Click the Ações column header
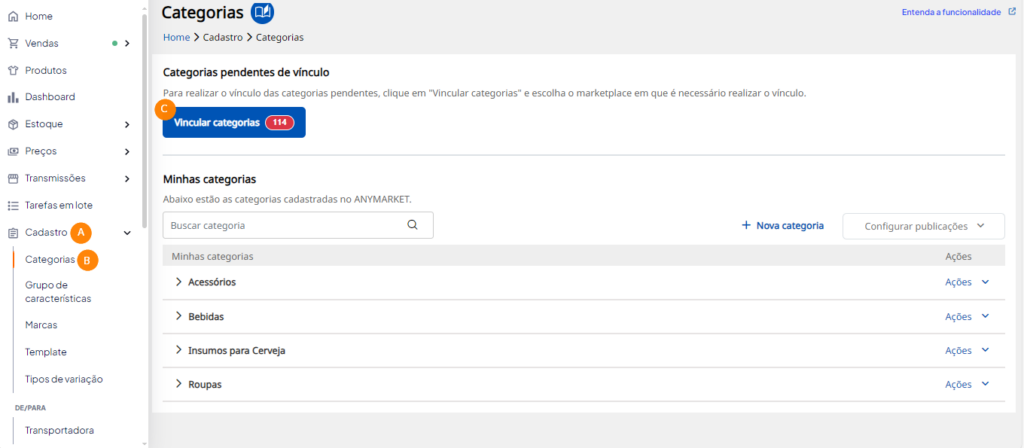This screenshot has height=448, width=1024. [959, 256]
